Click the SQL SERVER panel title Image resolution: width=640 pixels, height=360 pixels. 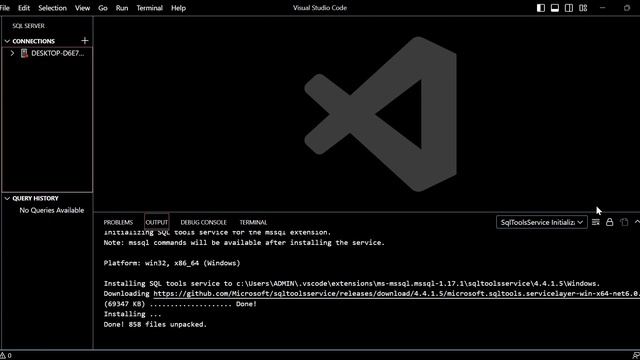tap(28, 26)
